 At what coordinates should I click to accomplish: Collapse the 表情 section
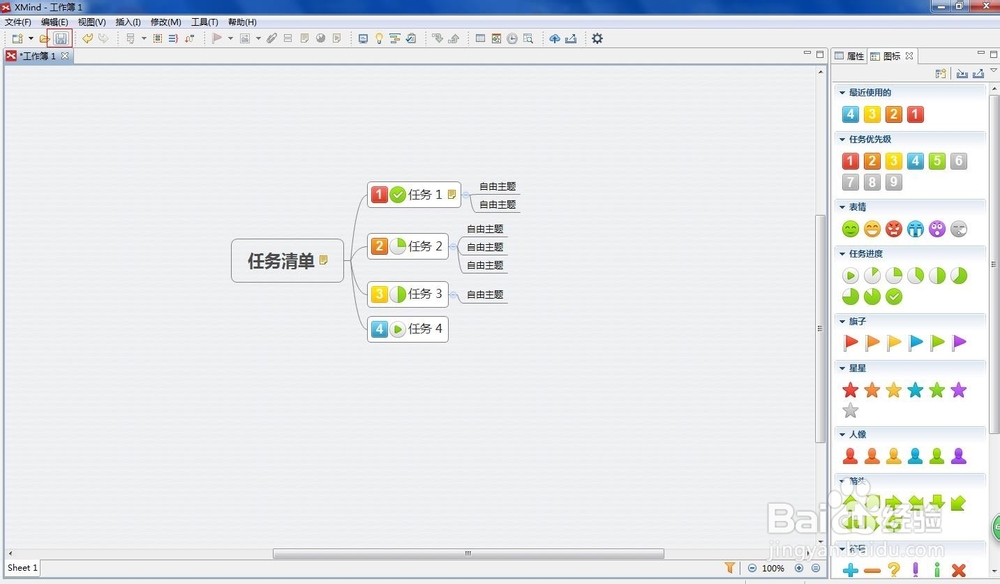(842, 207)
